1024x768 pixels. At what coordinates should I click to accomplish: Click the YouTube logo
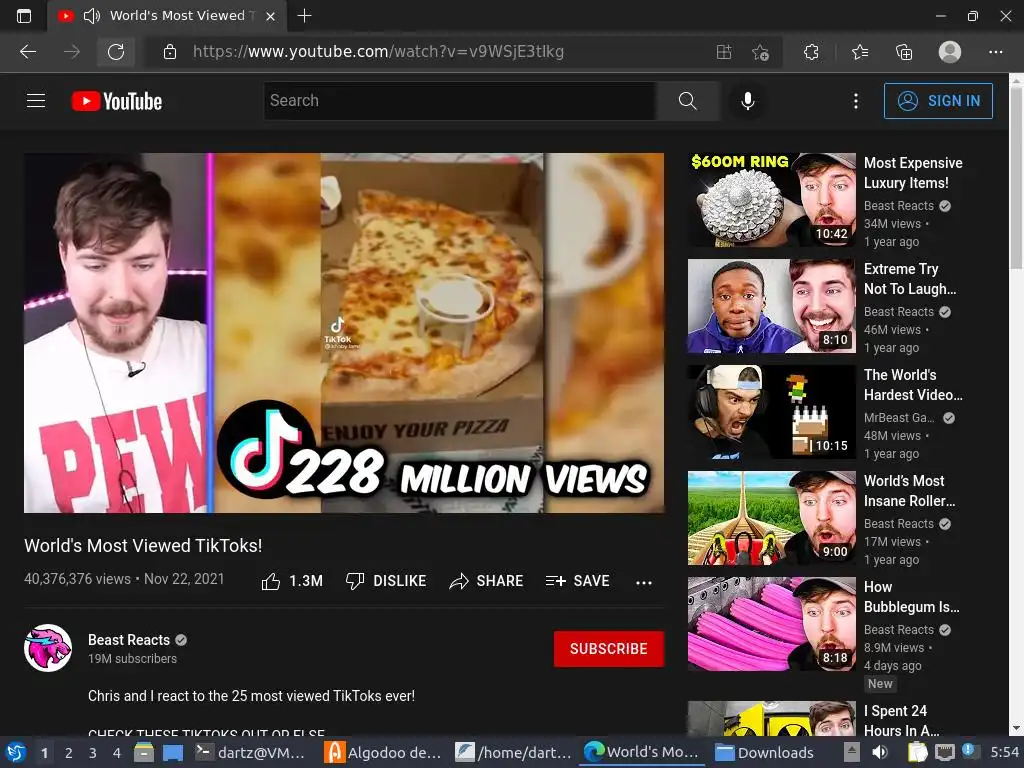point(117,101)
